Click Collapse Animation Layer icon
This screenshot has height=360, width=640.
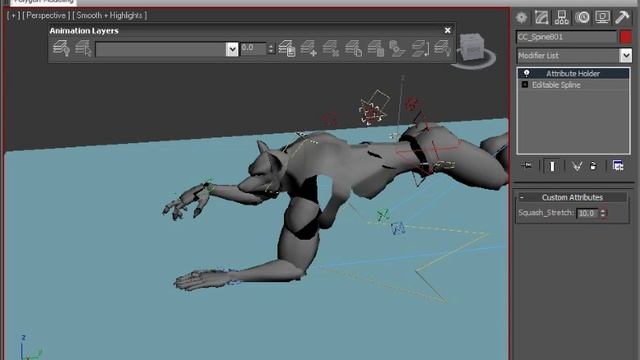[420, 49]
